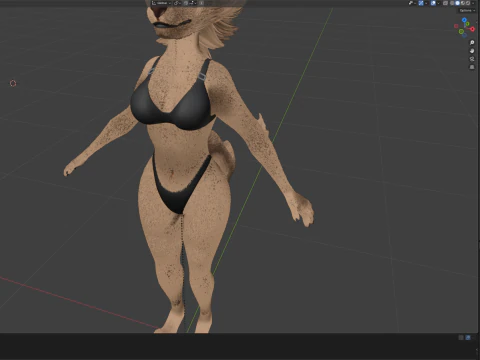Click the blue Z axis gizmo handle
This screenshot has width=480, height=360.
[x=464, y=20]
